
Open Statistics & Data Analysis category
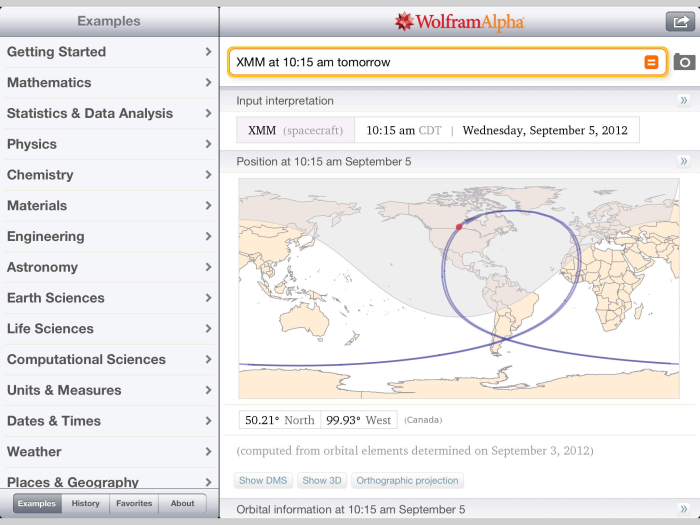[x=109, y=113]
